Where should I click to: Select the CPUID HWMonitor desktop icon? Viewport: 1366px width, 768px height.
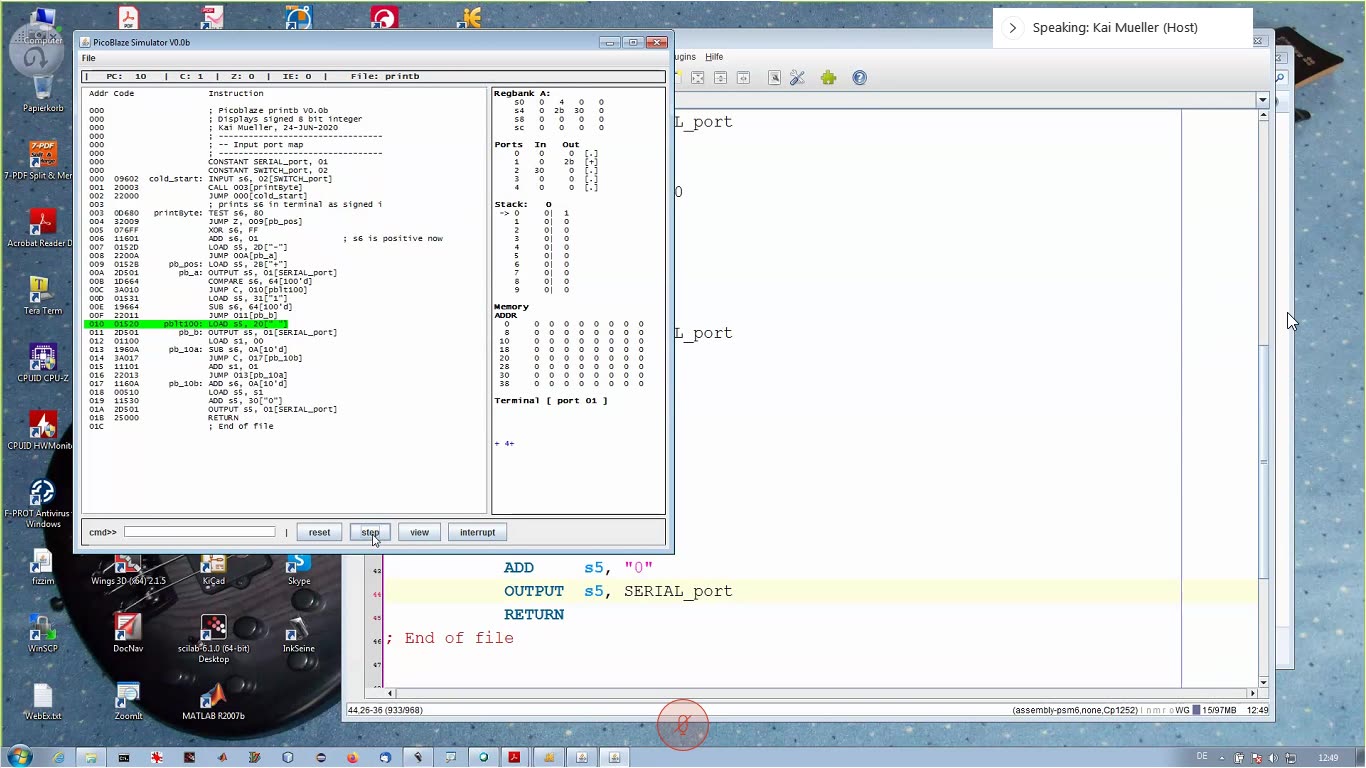41,430
